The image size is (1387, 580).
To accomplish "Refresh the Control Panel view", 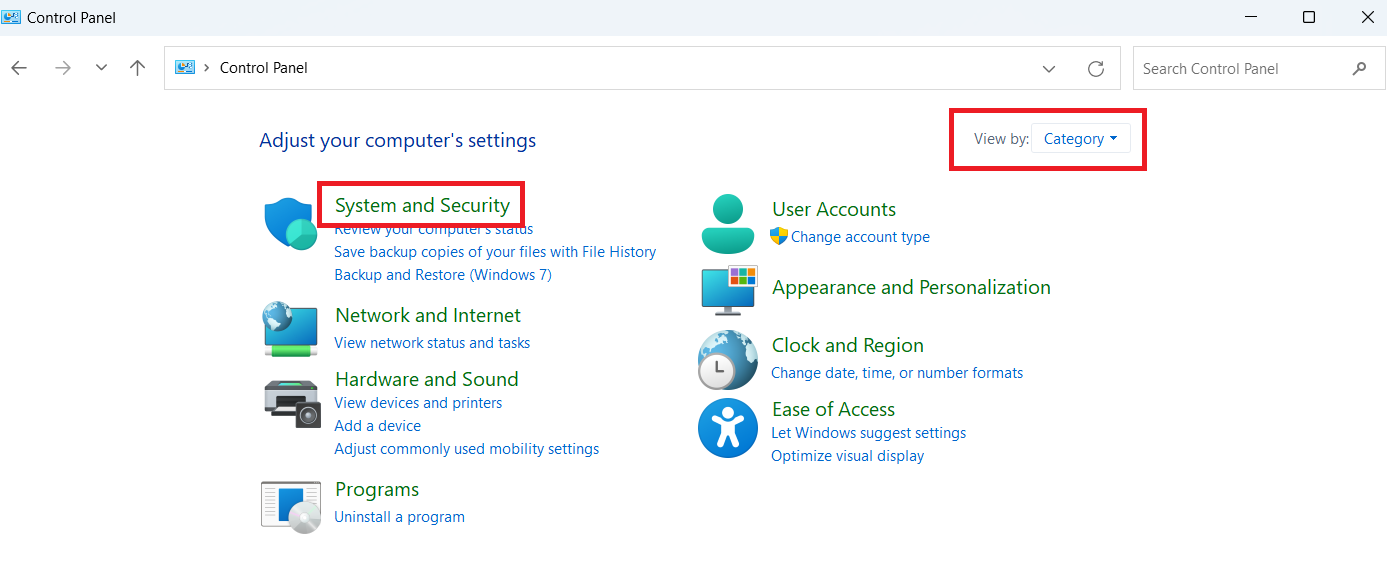I will [x=1096, y=69].
